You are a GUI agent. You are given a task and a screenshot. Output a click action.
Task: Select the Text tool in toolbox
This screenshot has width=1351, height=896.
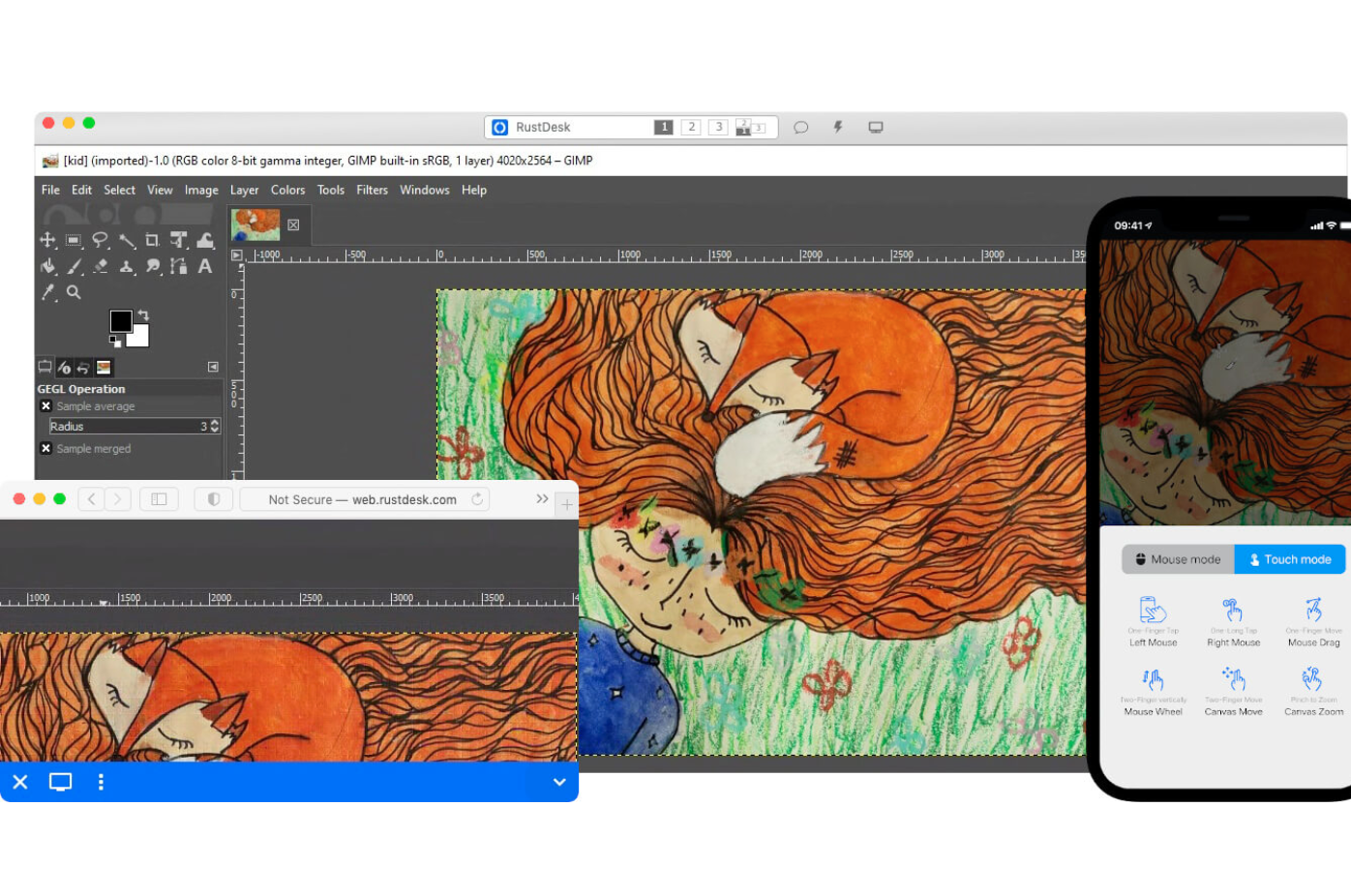[x=205, y=266]
